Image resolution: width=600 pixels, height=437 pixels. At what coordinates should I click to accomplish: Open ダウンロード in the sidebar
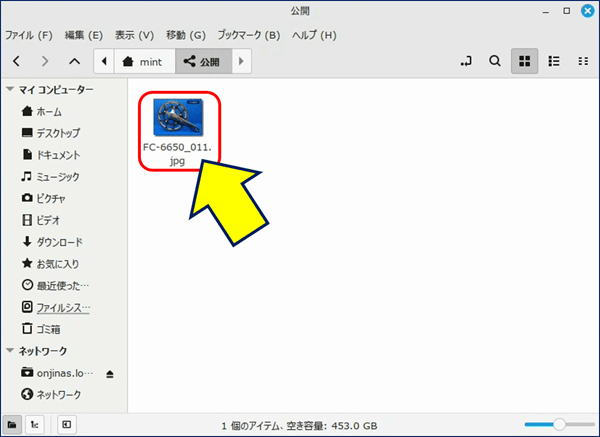point(52,242)
